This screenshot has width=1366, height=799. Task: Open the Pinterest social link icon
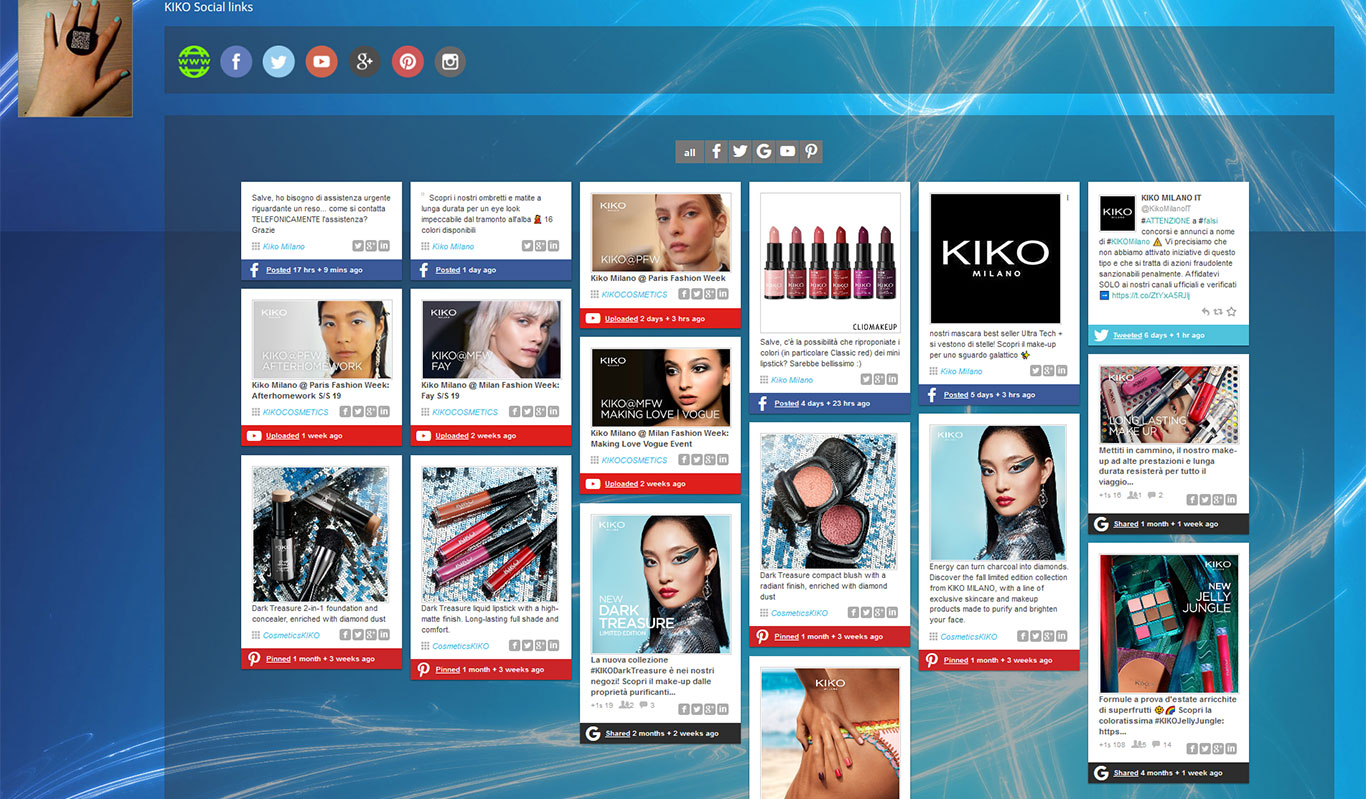408,62
